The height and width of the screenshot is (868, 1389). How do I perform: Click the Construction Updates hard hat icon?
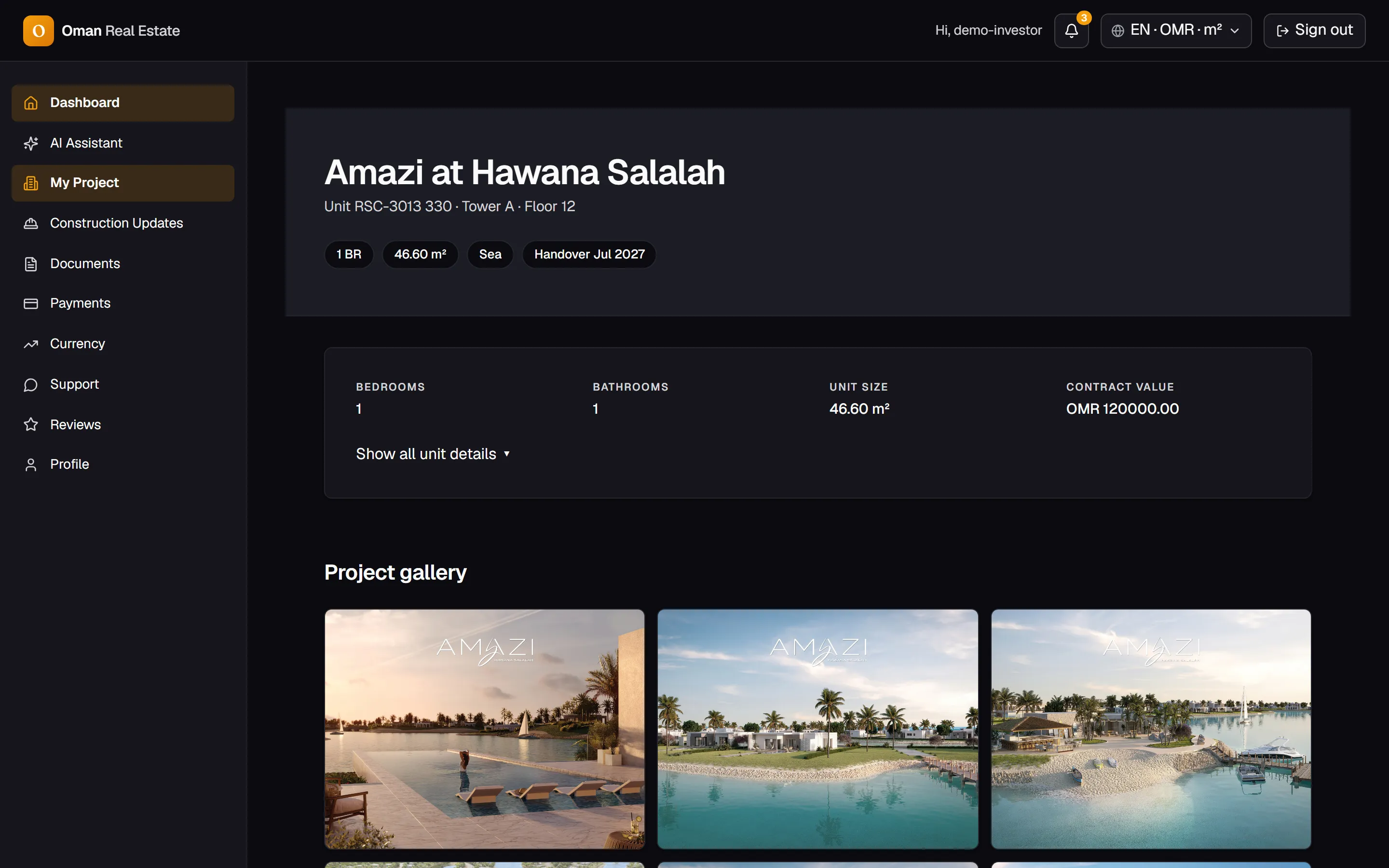[x=31, y=223]
